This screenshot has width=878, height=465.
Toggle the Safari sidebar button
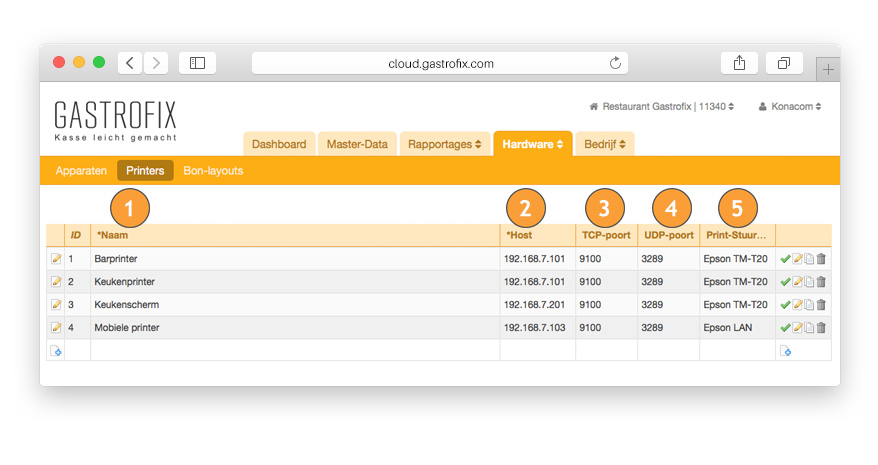pyautogui.click(x=197, y=63)
